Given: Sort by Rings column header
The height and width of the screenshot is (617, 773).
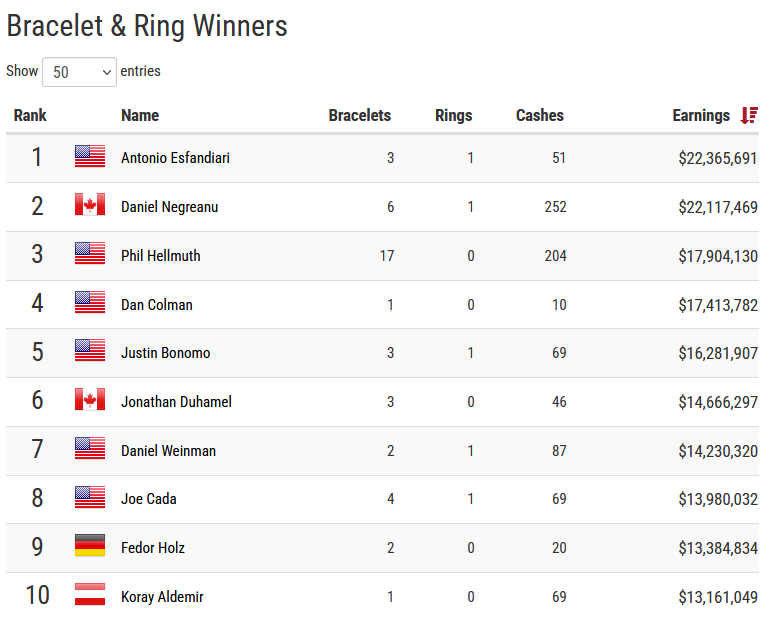Looking at the screenshot, I should [454, 115].
